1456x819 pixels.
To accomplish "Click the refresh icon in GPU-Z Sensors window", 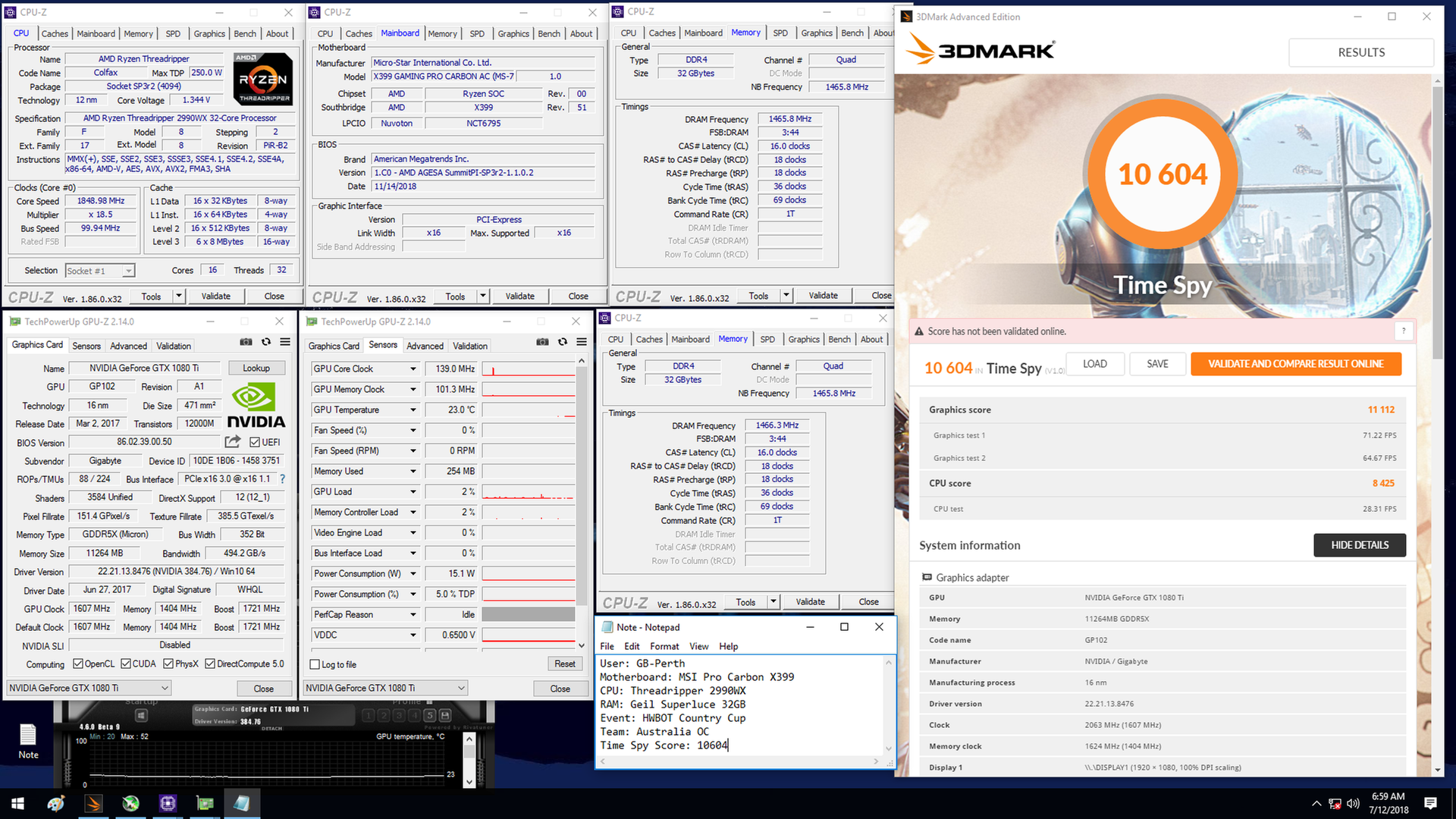I will 563,342.
